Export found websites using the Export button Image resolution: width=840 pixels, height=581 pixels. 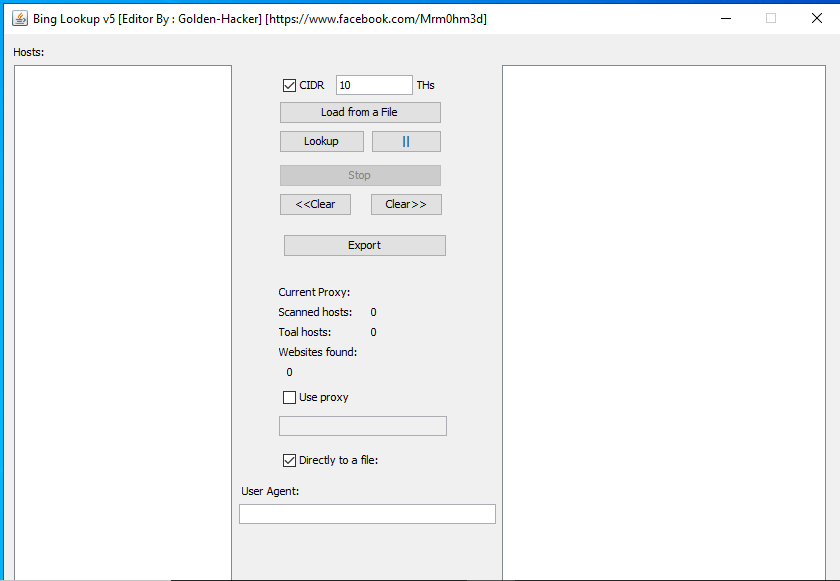[x=364, y=245]
